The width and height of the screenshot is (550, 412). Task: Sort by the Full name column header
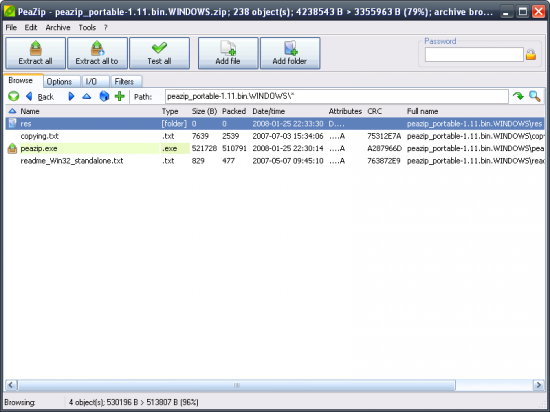(x=422, y=112)
